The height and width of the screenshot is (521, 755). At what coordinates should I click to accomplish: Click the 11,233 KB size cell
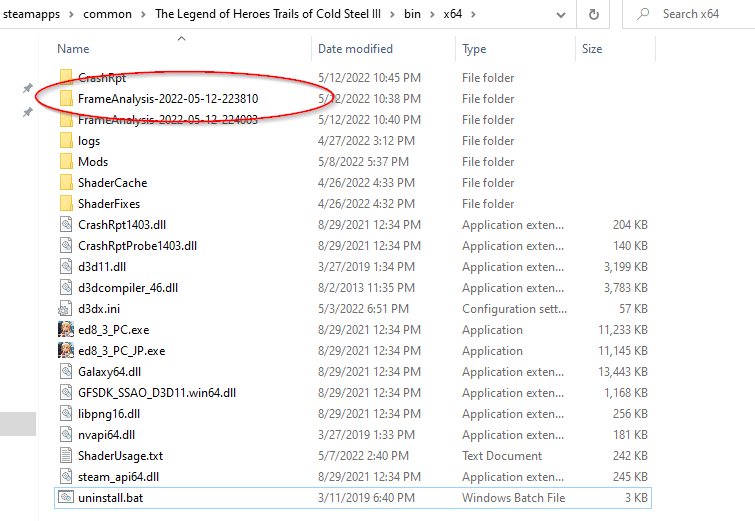pyautogui.click(x=623, y=330)
